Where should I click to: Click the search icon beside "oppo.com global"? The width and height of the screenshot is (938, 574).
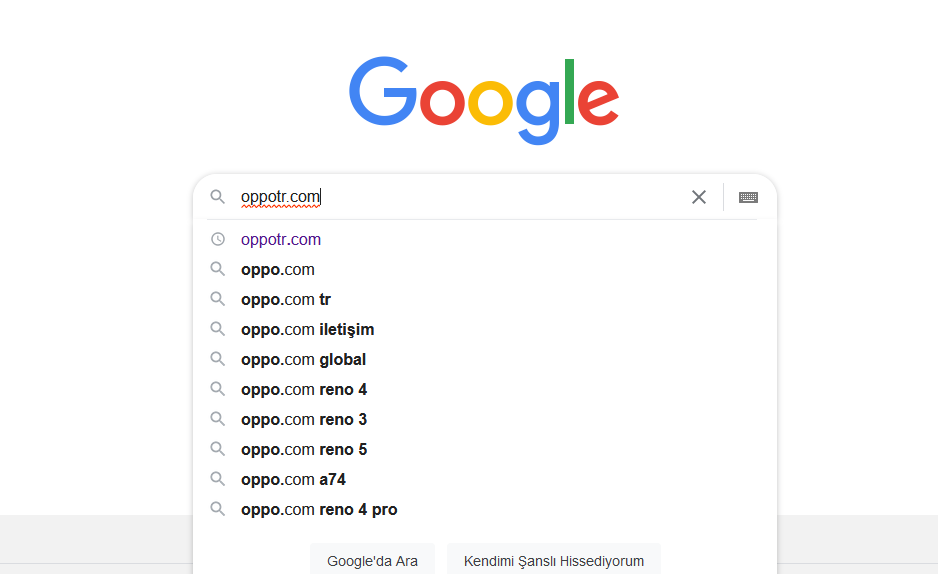pos(217,359)
